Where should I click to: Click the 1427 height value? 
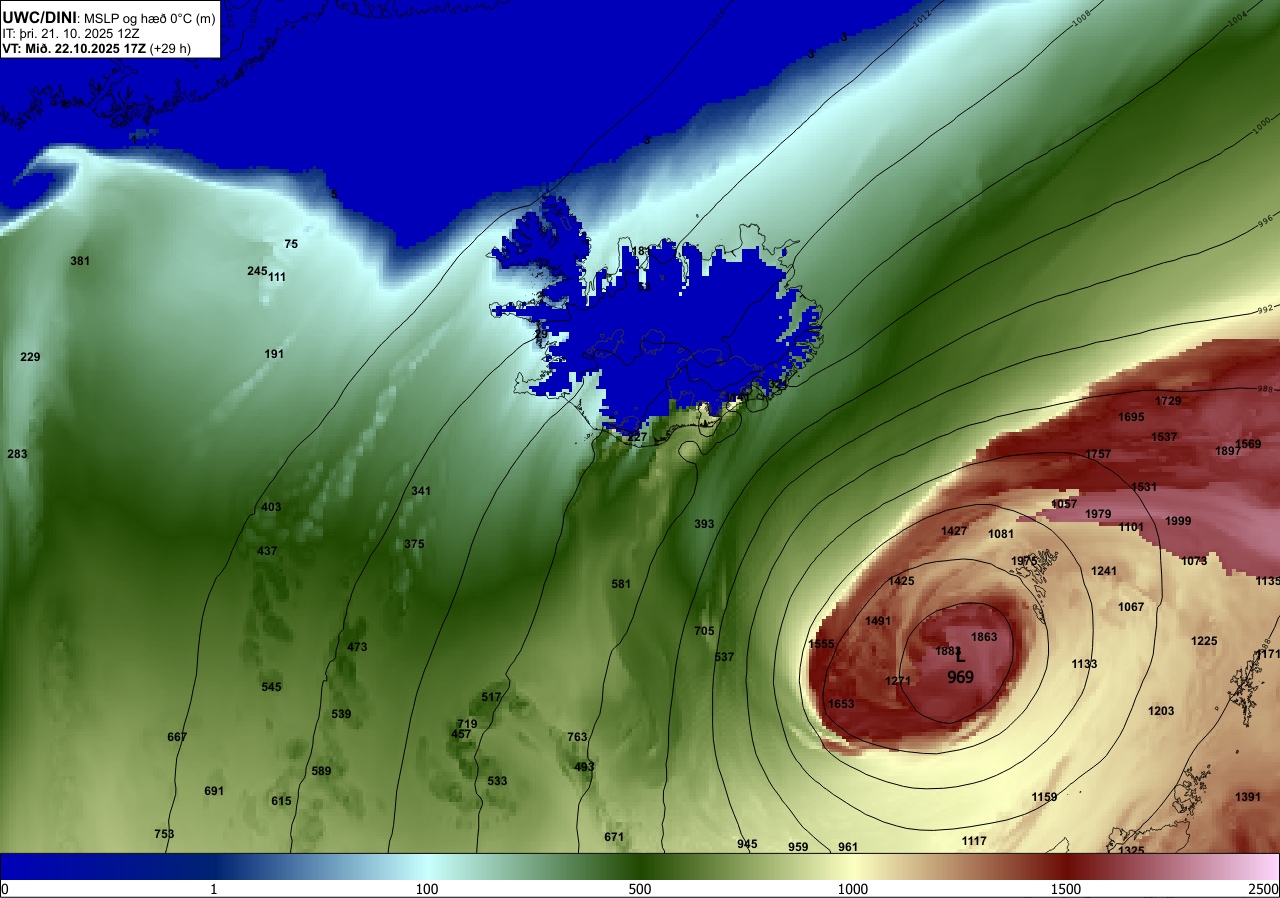click(x=954, y=531)
